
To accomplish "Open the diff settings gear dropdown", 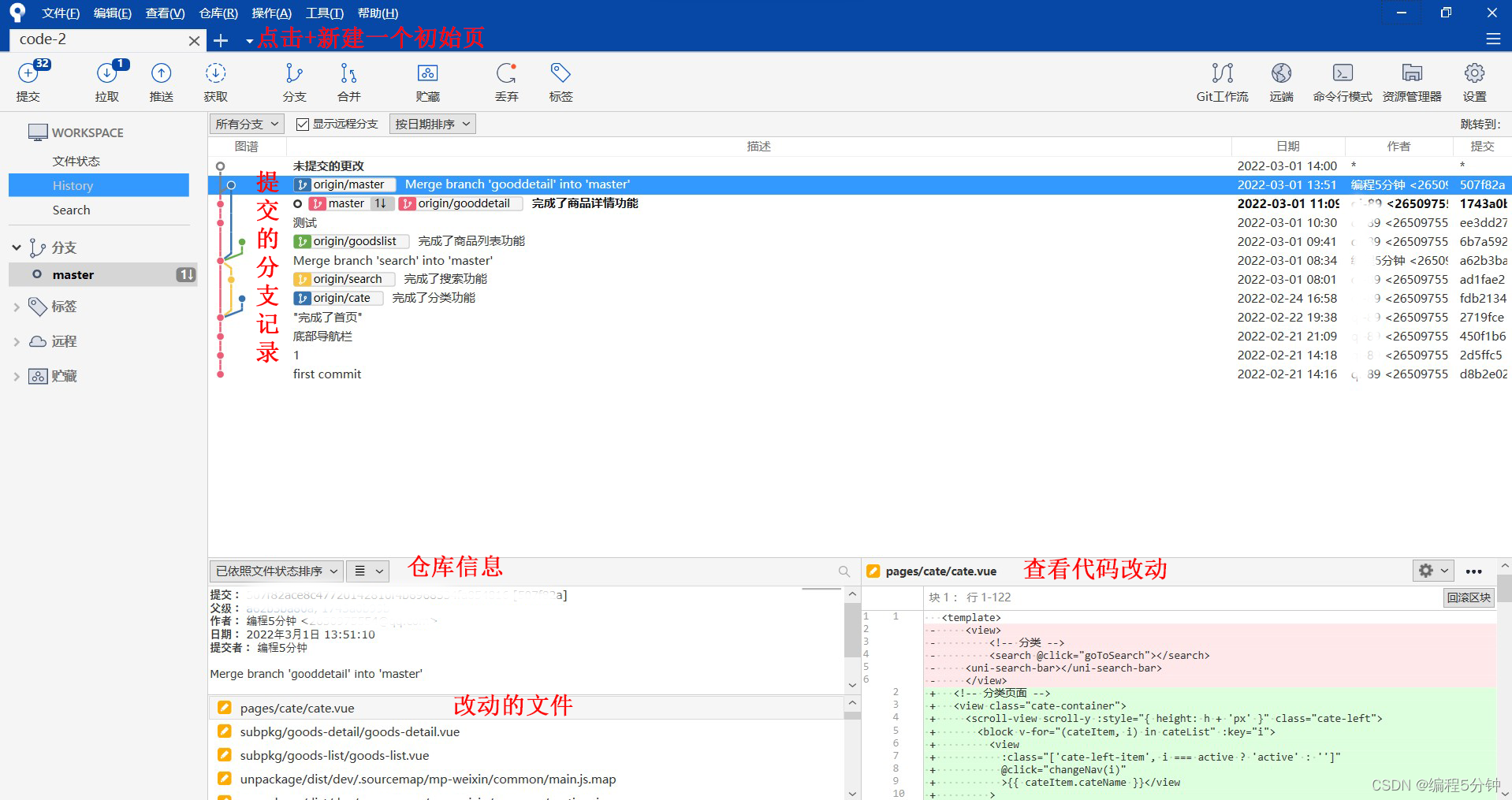I will point(1432,571).
